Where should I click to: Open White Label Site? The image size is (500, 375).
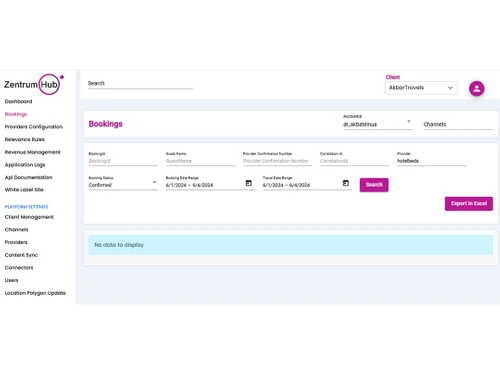click(x=24, y=190)
